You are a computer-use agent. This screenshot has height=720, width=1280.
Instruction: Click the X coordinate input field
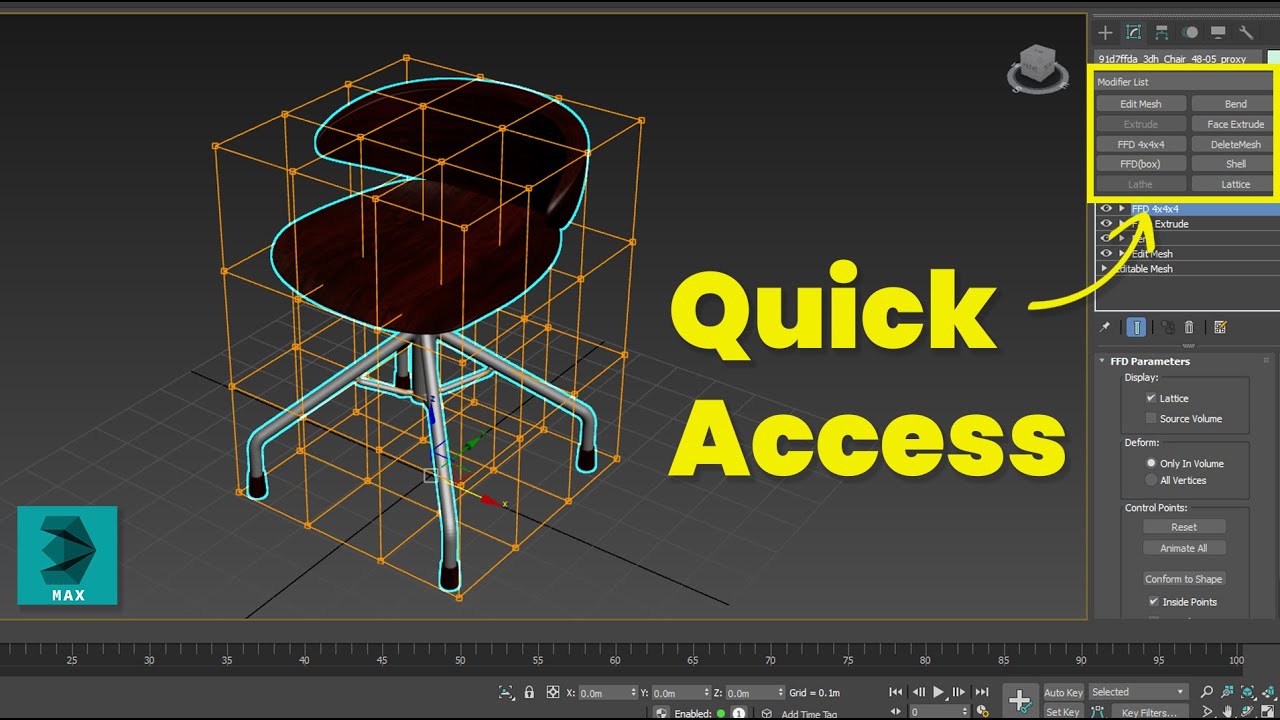click(x=608, y=693)
